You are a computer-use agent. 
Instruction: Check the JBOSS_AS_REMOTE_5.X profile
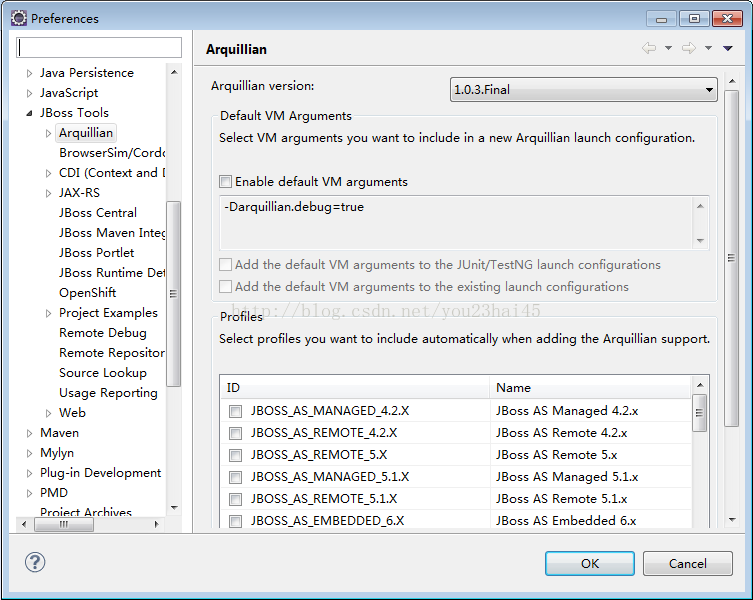tap(235, 455)
